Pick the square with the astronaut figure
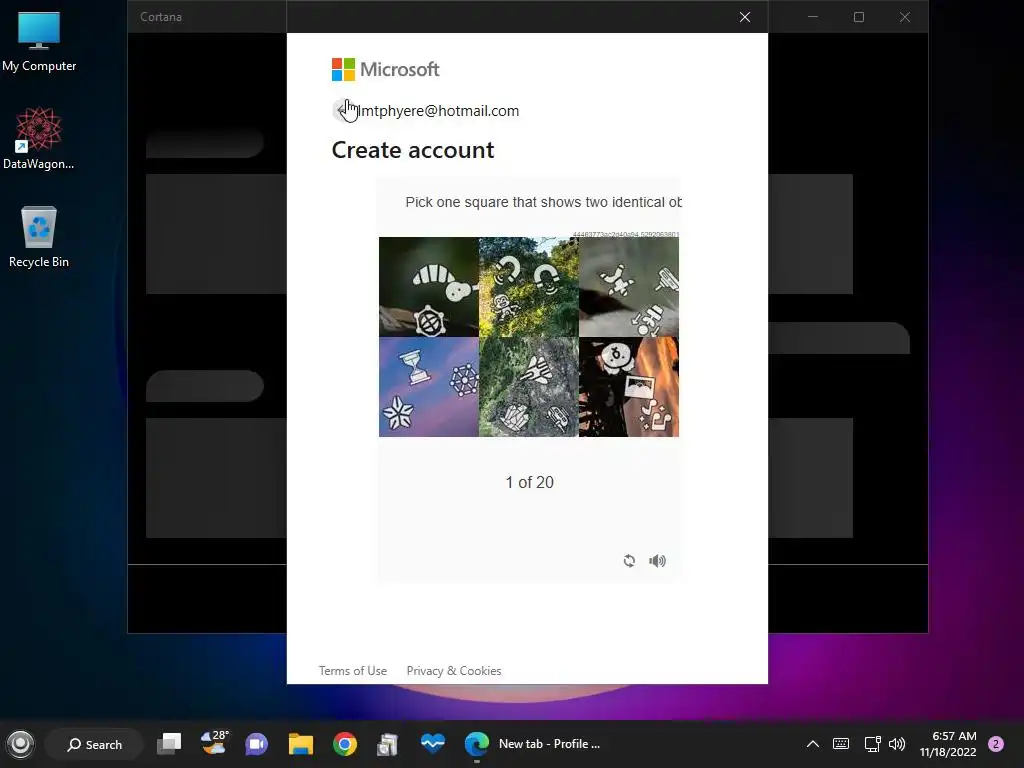Image resolution: width=1024 pixels, height=768 pixels. click(629, 287)
